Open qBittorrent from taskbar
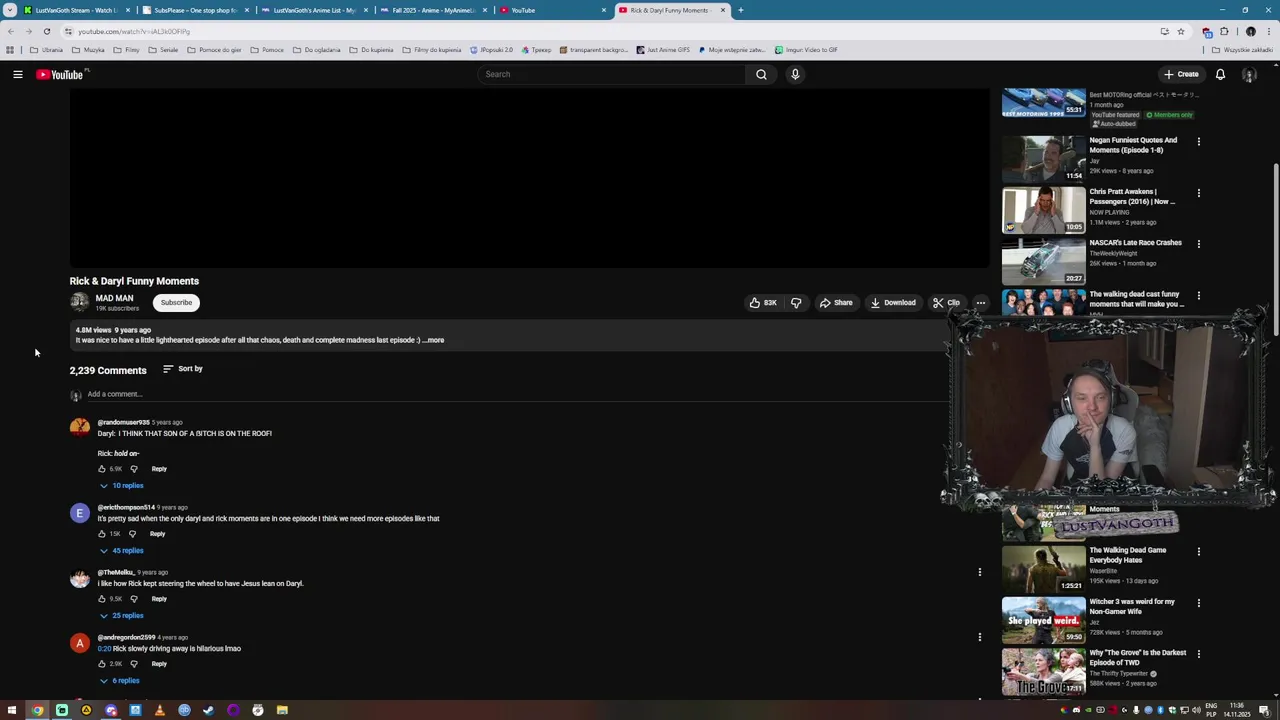 pyautogui.click(x=184, y=710)
